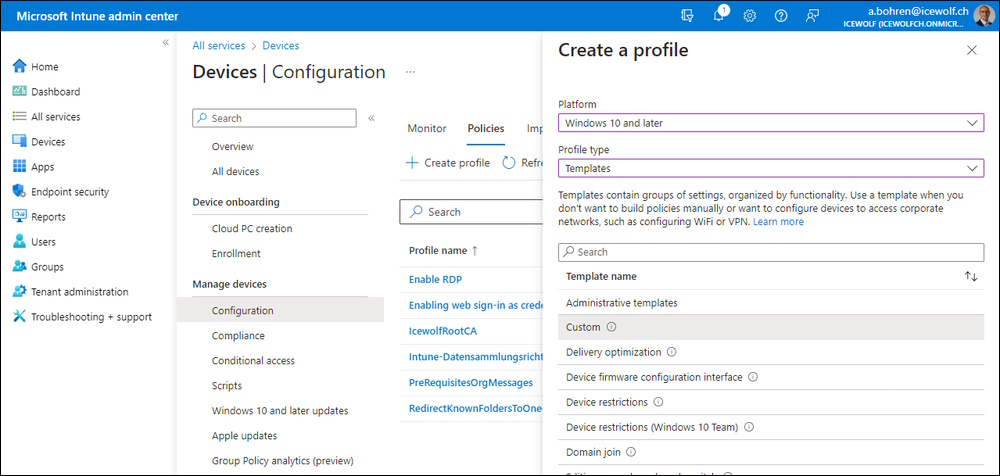Image resolution: width=1000 pixels, height=476 pixels.
Task: Focus the template search field
Action: (771, 252)
